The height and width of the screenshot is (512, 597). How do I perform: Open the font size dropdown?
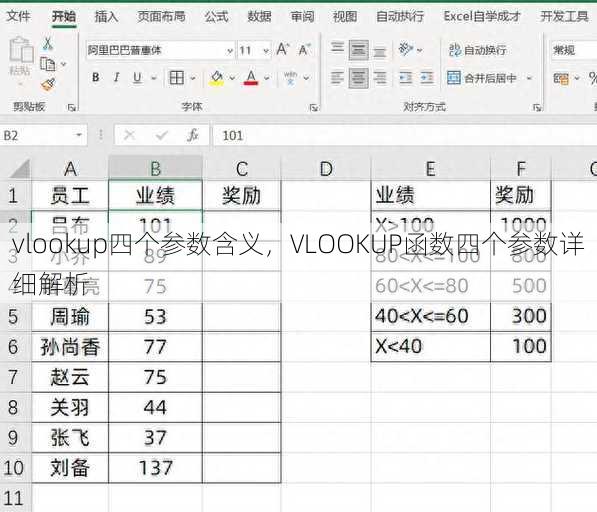click(x=266, y=51)
